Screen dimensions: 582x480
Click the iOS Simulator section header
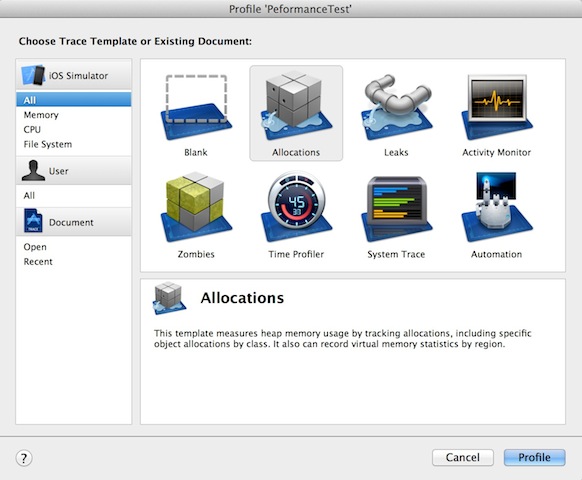(74, 75)
